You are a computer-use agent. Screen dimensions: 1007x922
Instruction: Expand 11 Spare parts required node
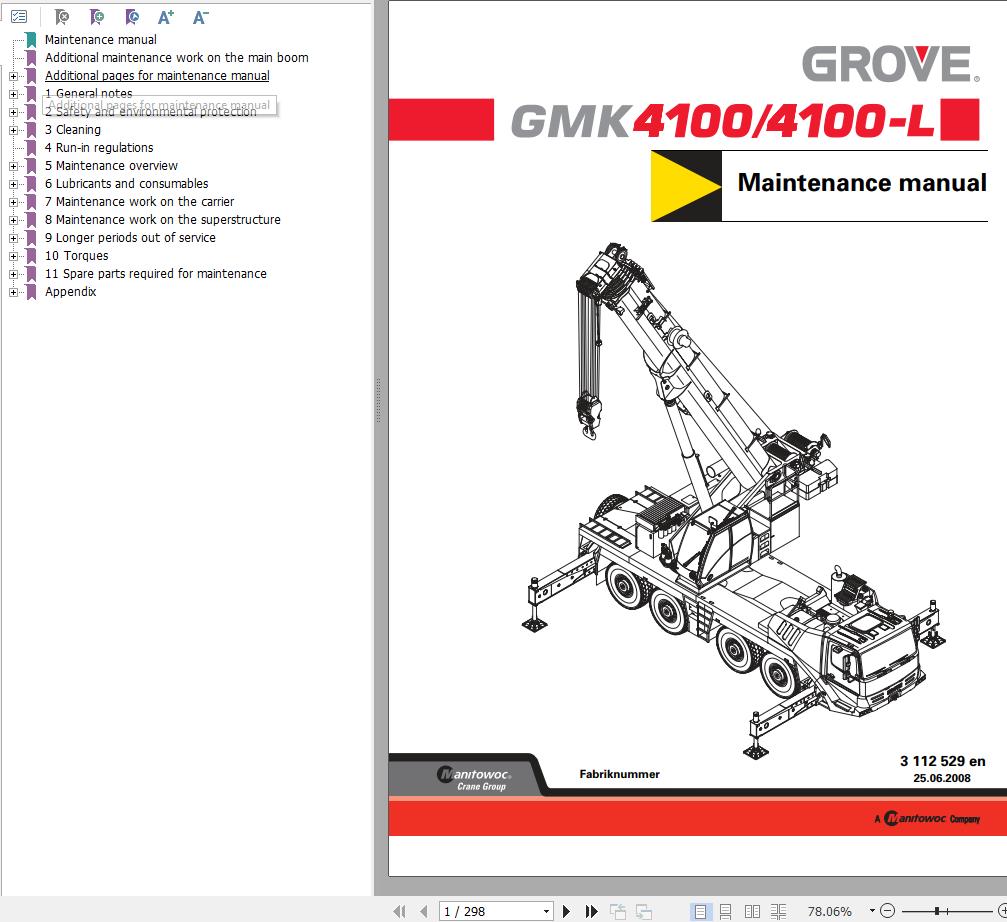(x=13, y=274)
